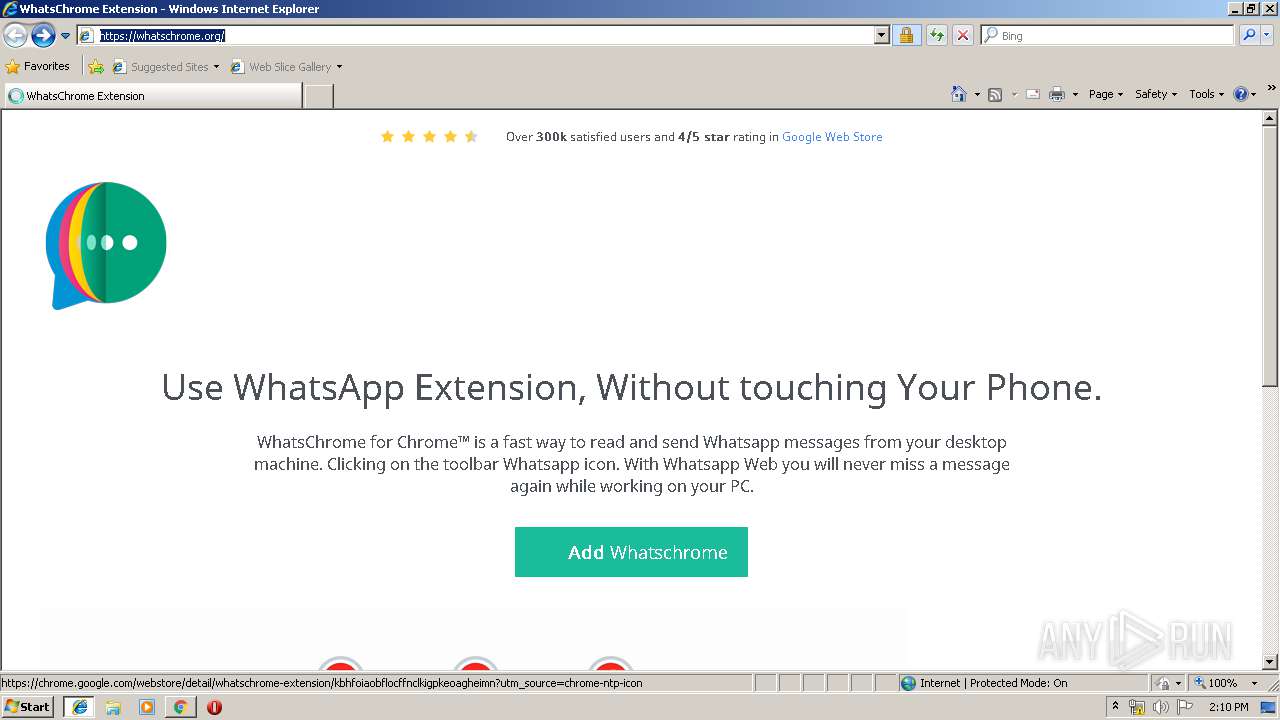The image size is (1280, 720).
Task: Click the volume speaker tray icon
Action: (1161, 707)
